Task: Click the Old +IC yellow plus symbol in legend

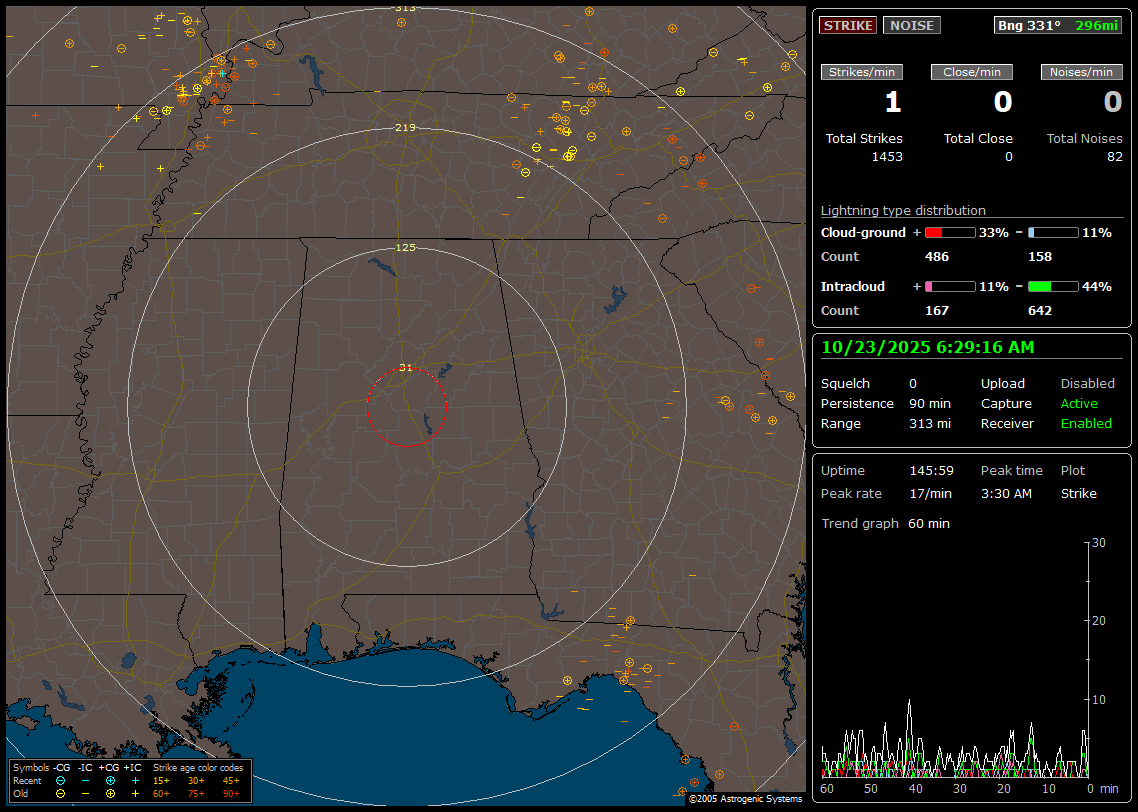Action: point(135,793)
